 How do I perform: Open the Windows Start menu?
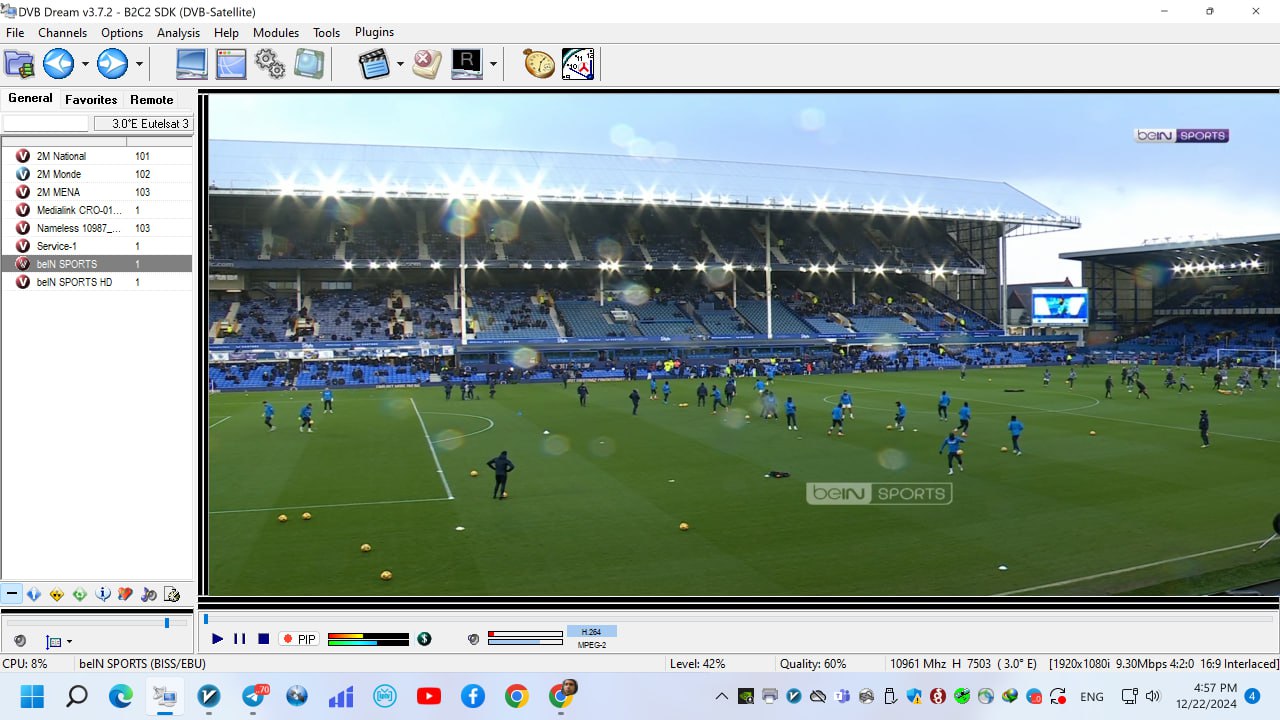(33, 696)
